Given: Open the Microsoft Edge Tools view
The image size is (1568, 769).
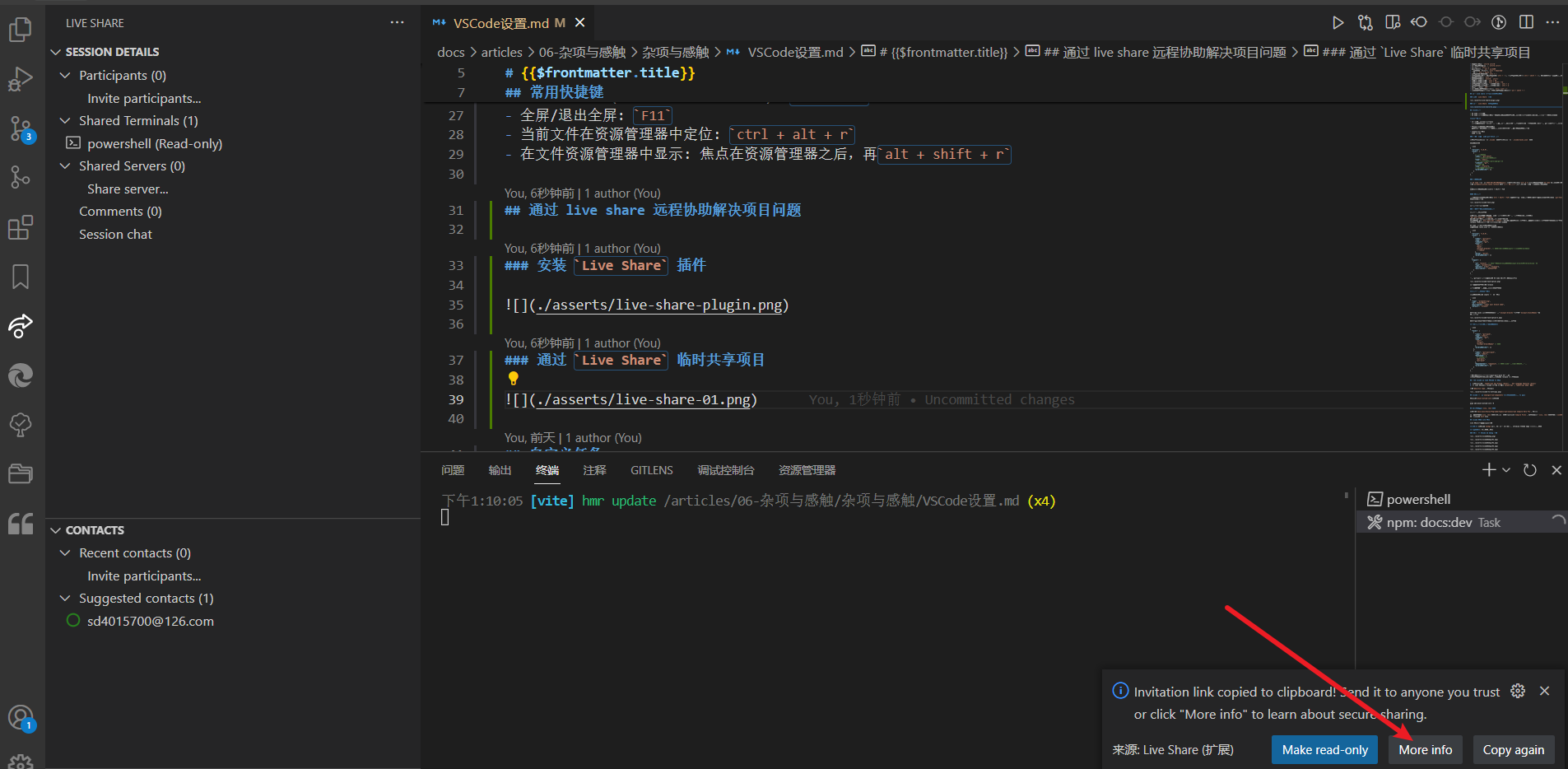Looking at the screenshot, I should [x=21, y=375].
